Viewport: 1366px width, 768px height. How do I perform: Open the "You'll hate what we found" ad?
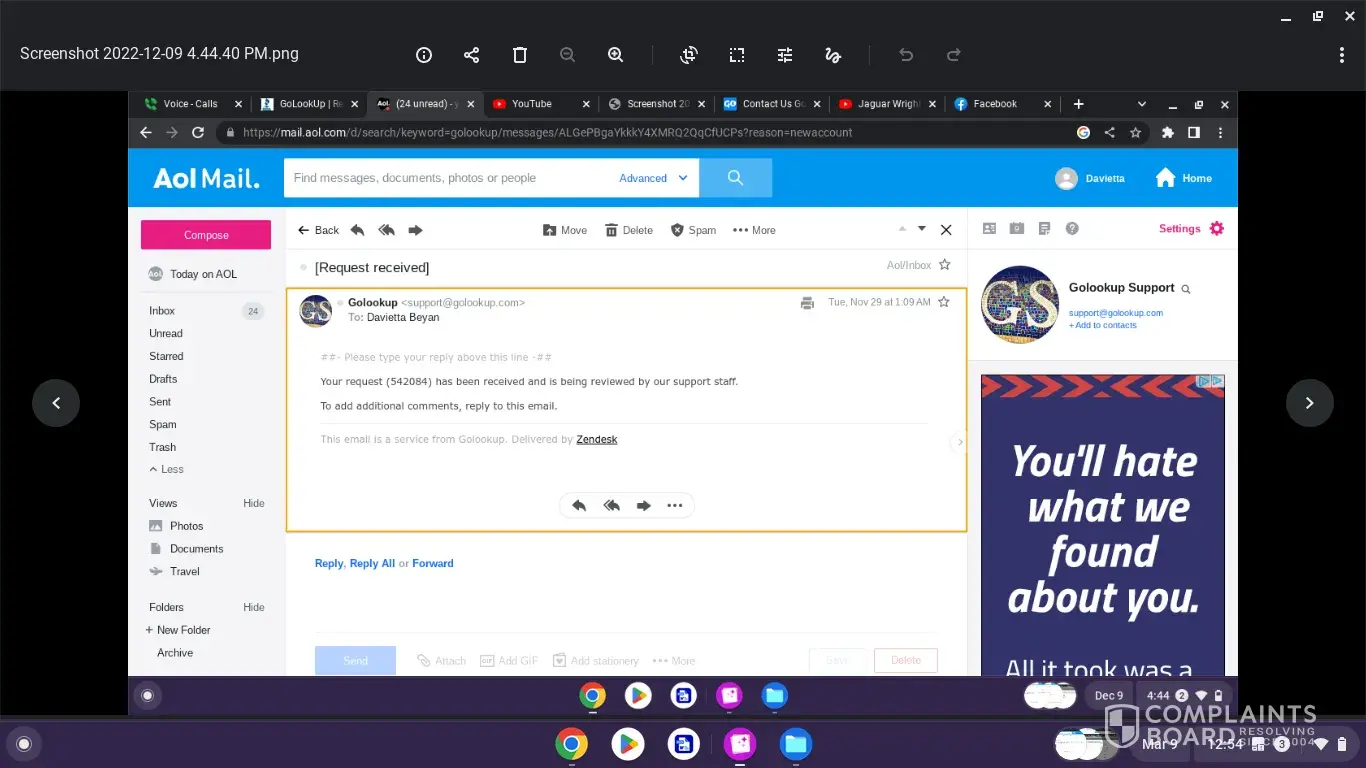[1102, 526]
